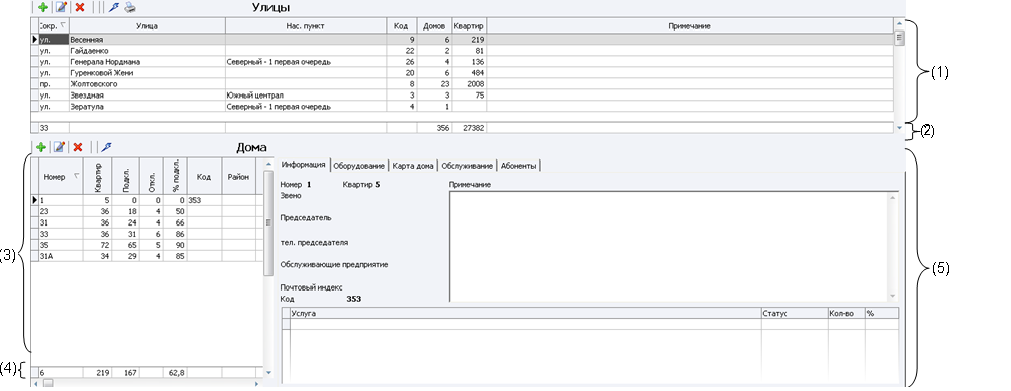Add a new house with green plus
1011x391 pixels.
(x=41, y=147)
